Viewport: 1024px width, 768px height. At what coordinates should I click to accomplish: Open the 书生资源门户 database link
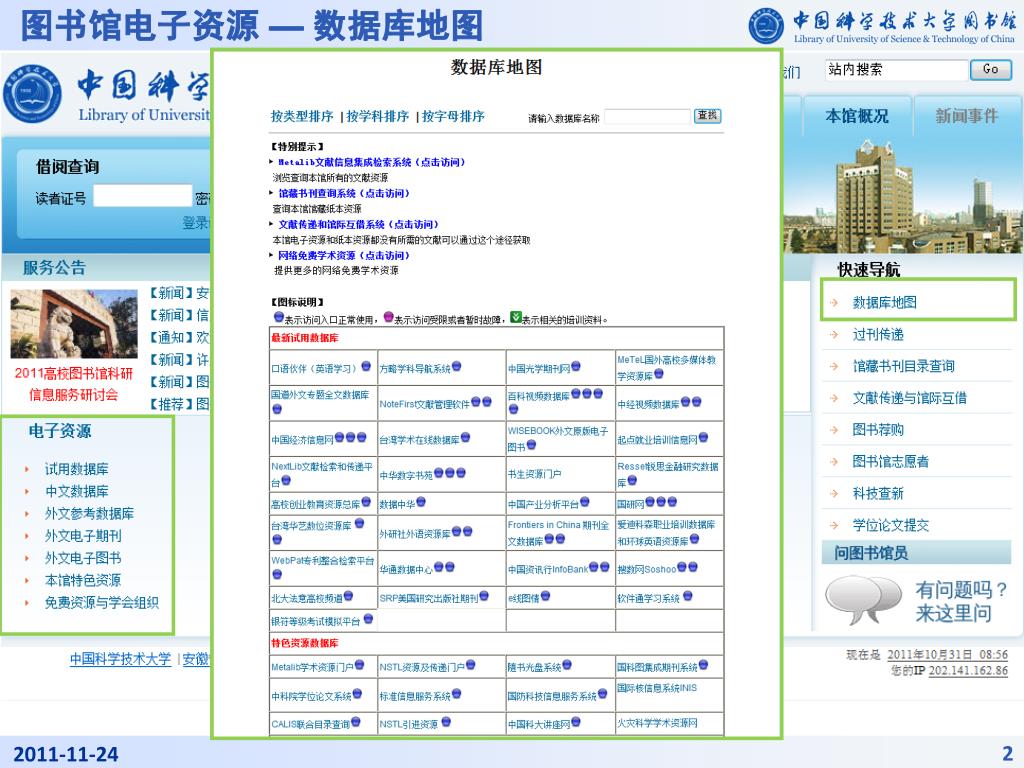click(535, 474)
